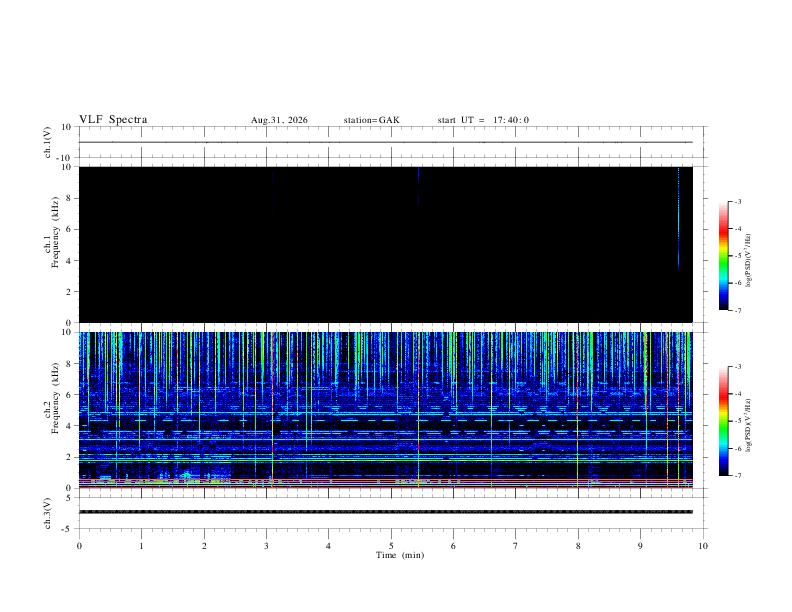Click the station=GAK label

(x=371, y=120)
